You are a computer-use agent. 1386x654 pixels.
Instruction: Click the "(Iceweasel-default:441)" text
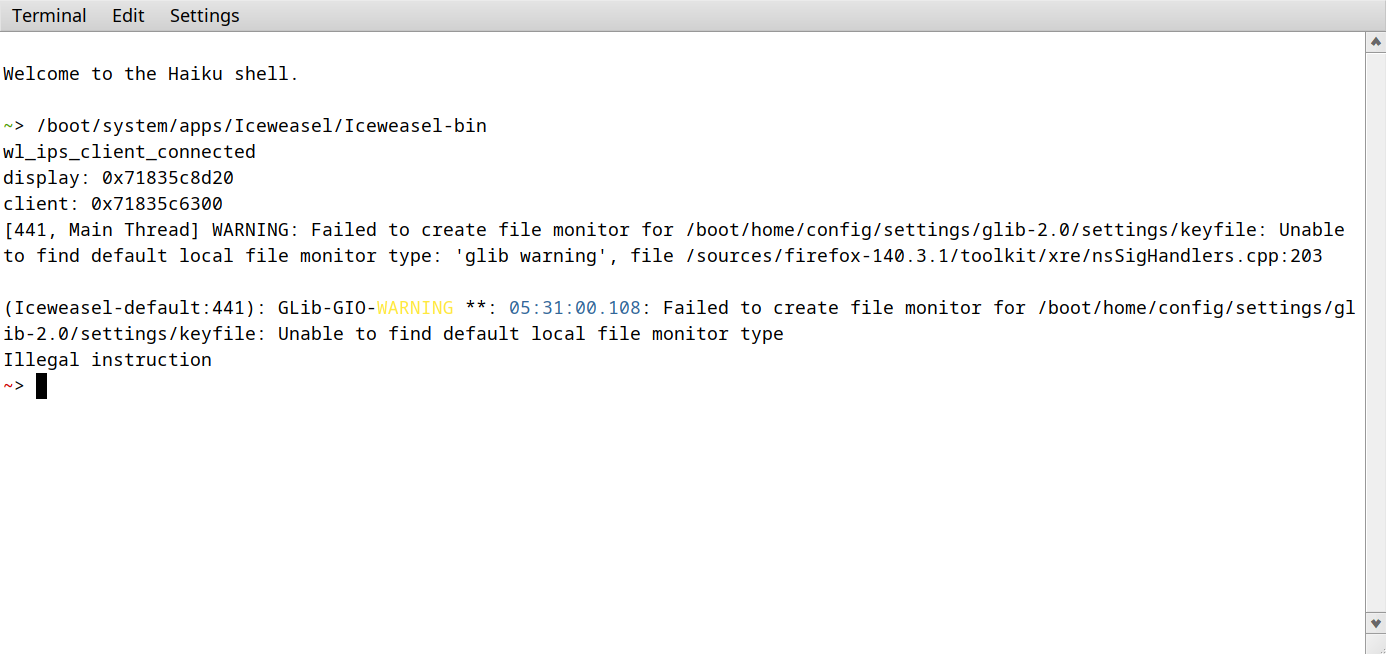click(135, 308)
